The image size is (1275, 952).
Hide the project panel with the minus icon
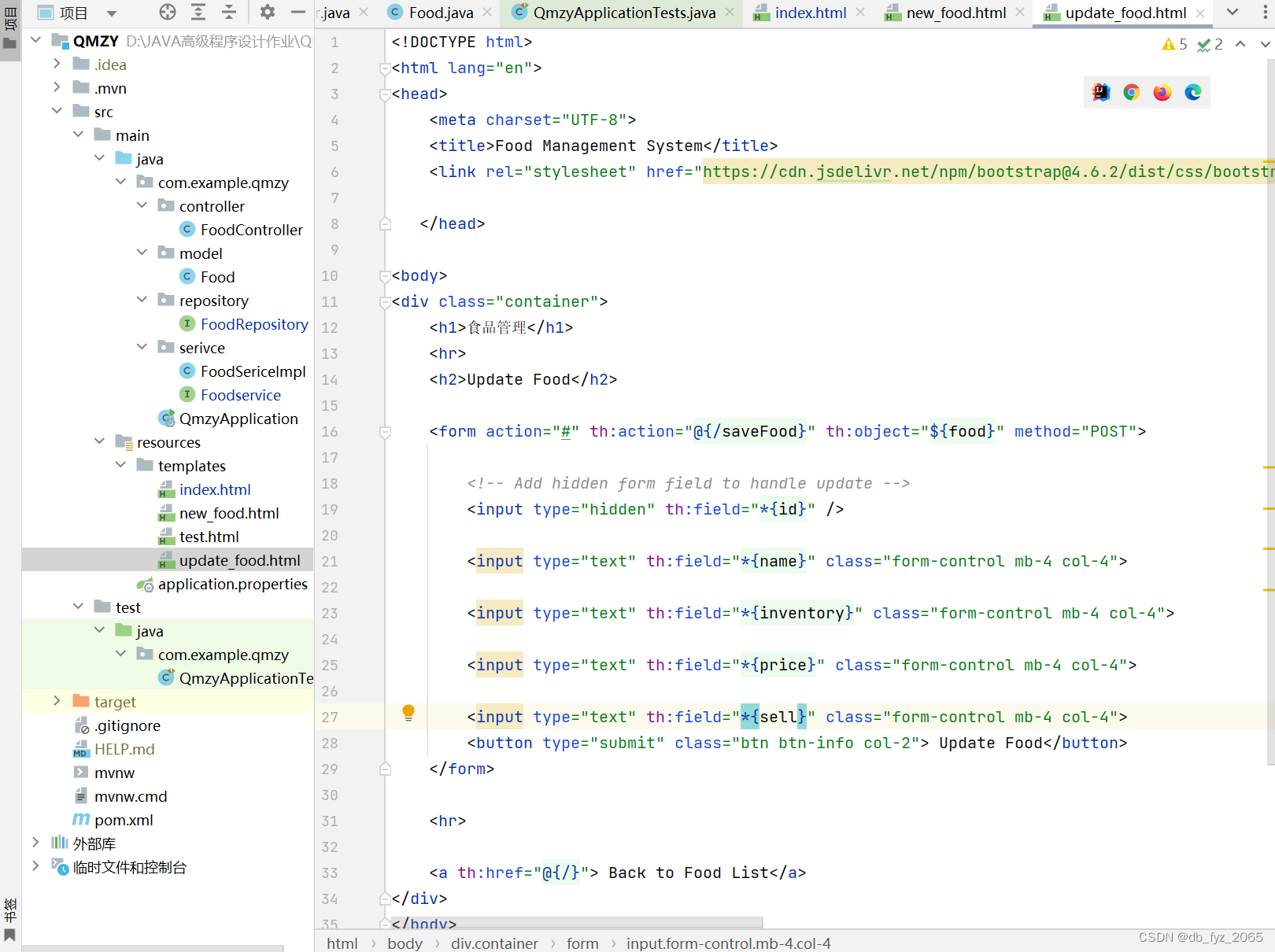[x=297, y=12]
